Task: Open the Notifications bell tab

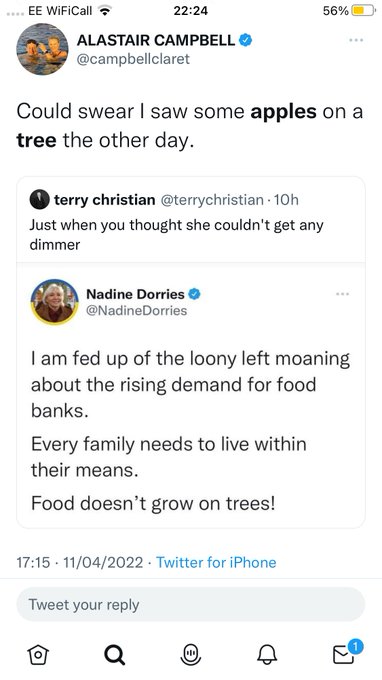Action: pos(267,654)
